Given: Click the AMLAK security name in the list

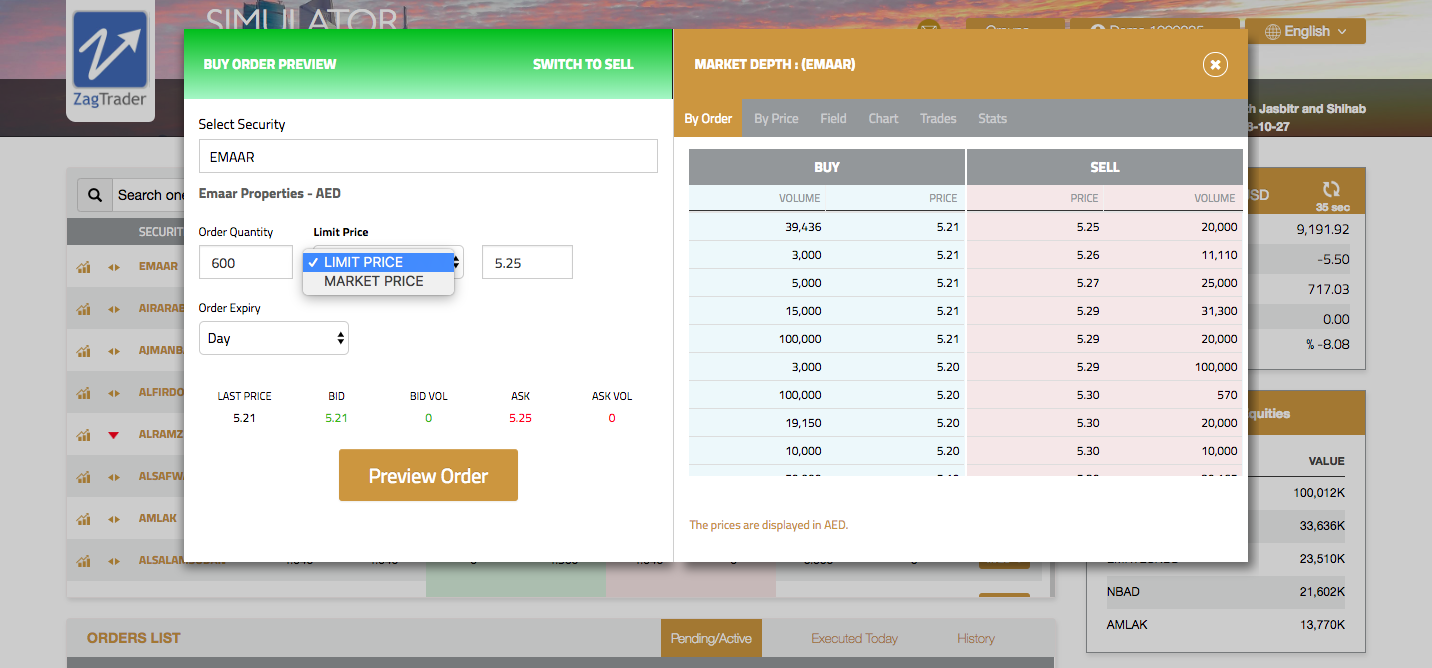Looking at the screenshot, I should [x=158, y=519].
